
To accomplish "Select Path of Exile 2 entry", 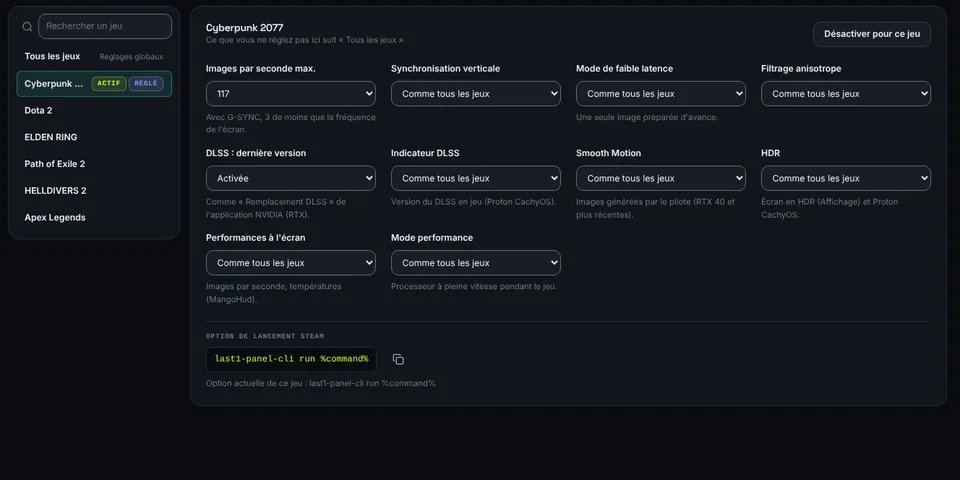I will [94, 164].
